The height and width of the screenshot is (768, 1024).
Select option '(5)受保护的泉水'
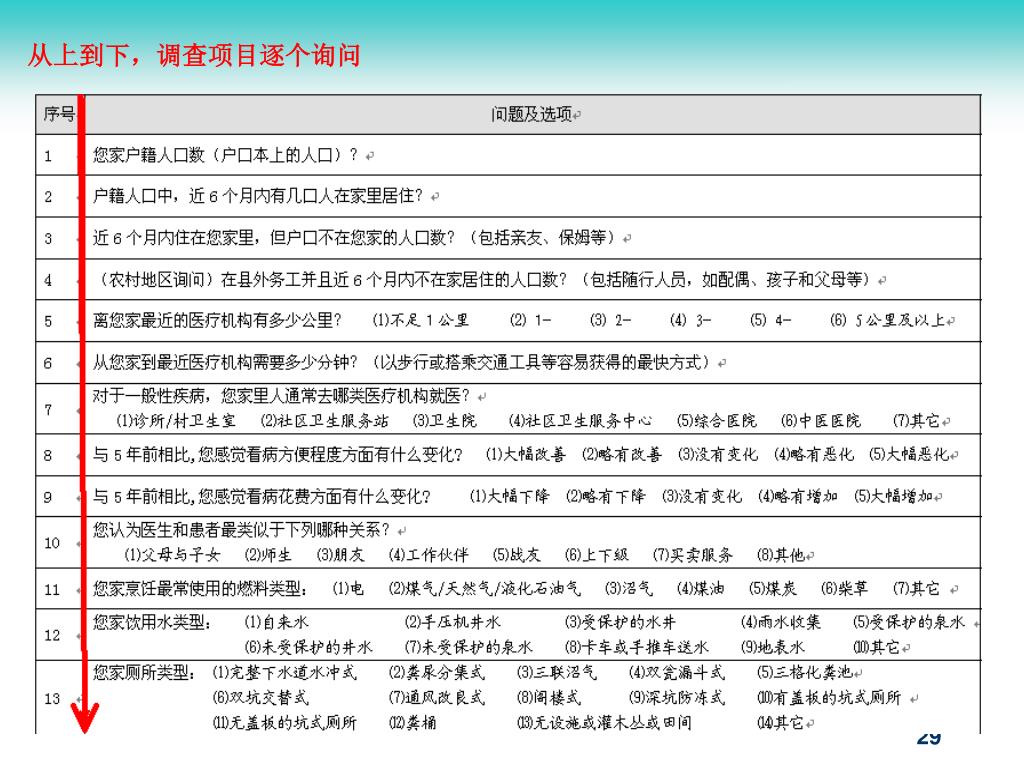point(908,622)
